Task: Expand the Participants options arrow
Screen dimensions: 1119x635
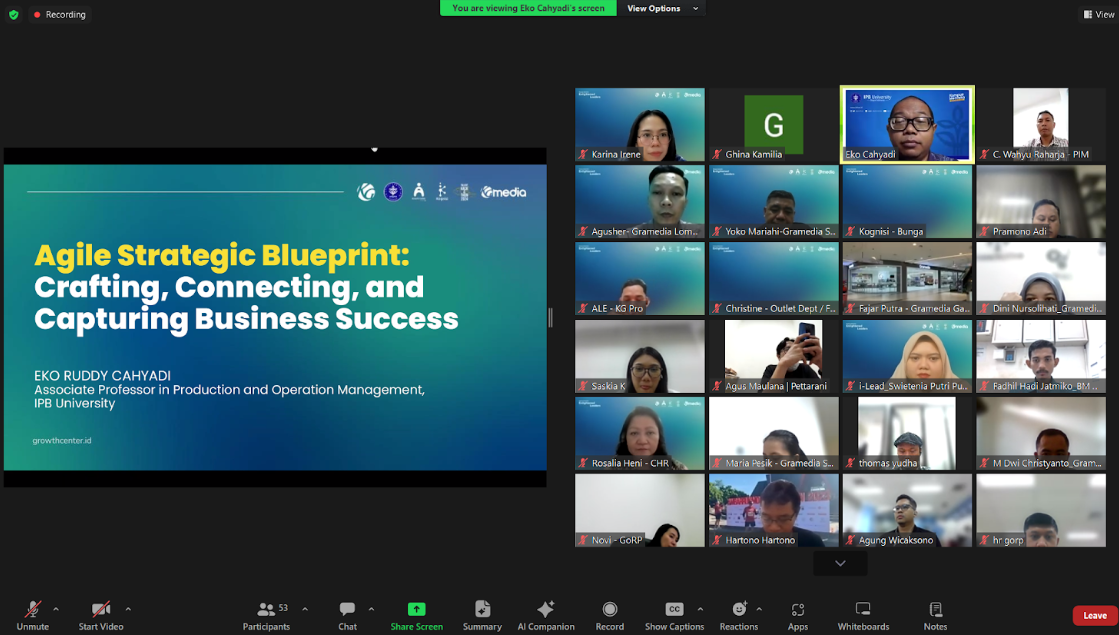Action: tap(305, 609)
